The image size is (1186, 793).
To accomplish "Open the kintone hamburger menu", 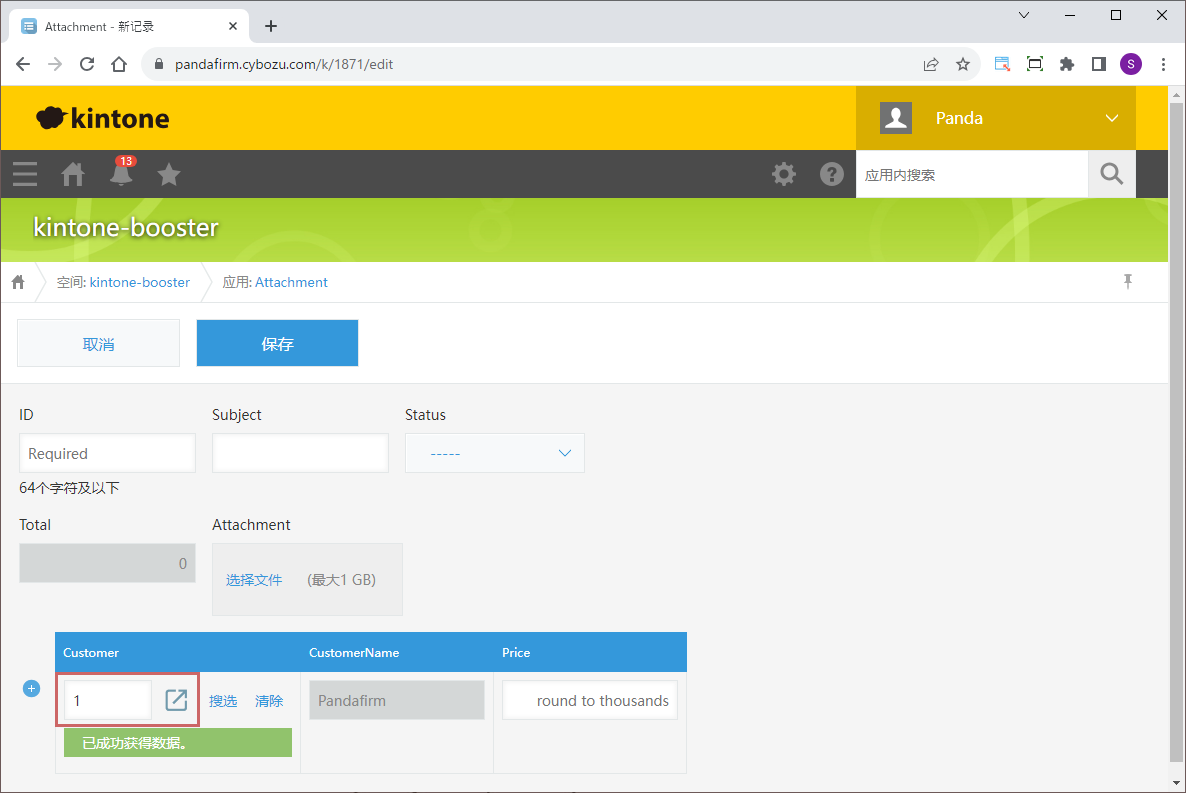I will coord(25,174).
